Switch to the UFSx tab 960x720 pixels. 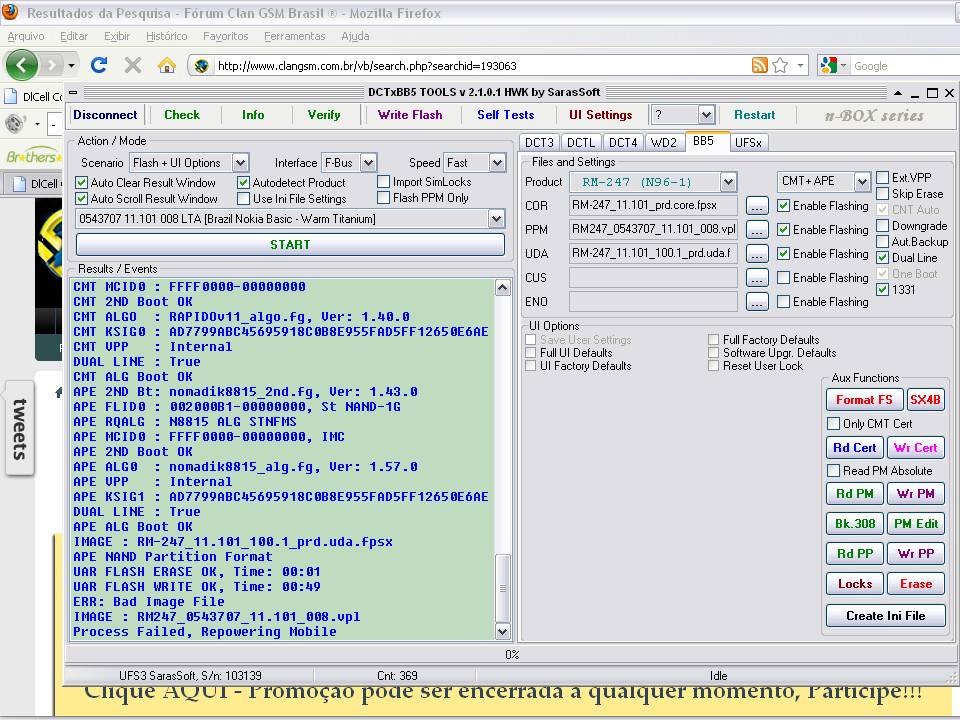click(748, 143)
